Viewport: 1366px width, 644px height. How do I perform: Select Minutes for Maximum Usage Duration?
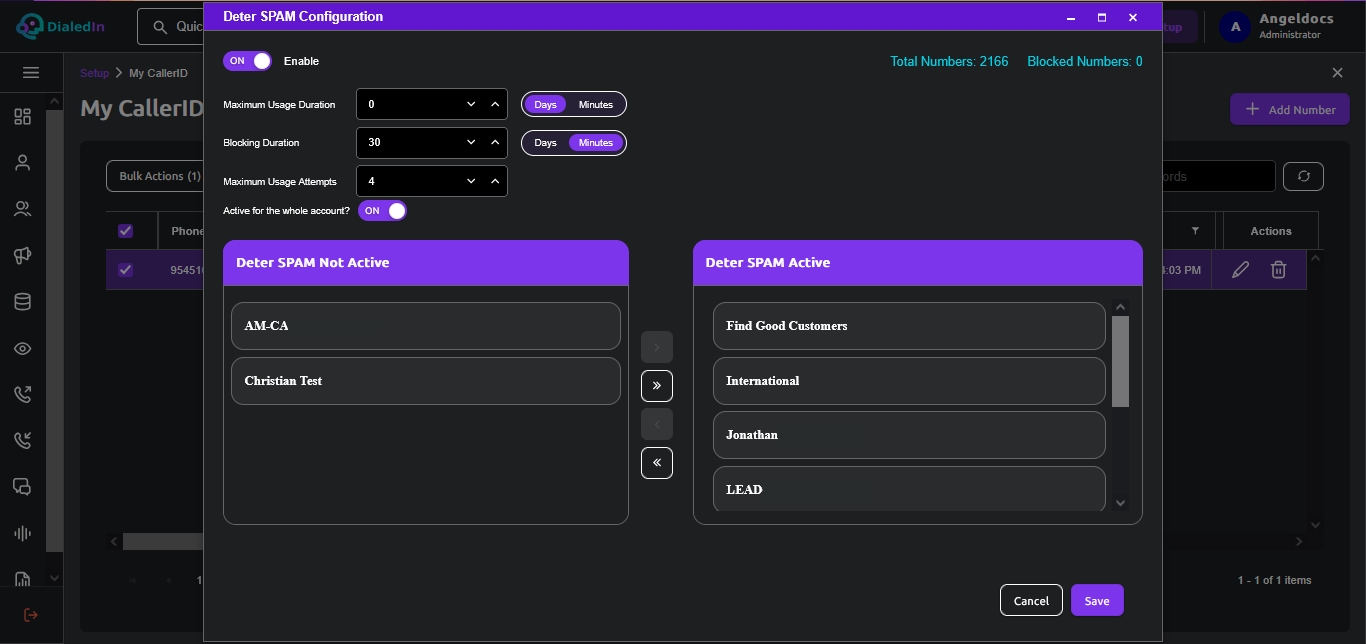coord(596,105)
